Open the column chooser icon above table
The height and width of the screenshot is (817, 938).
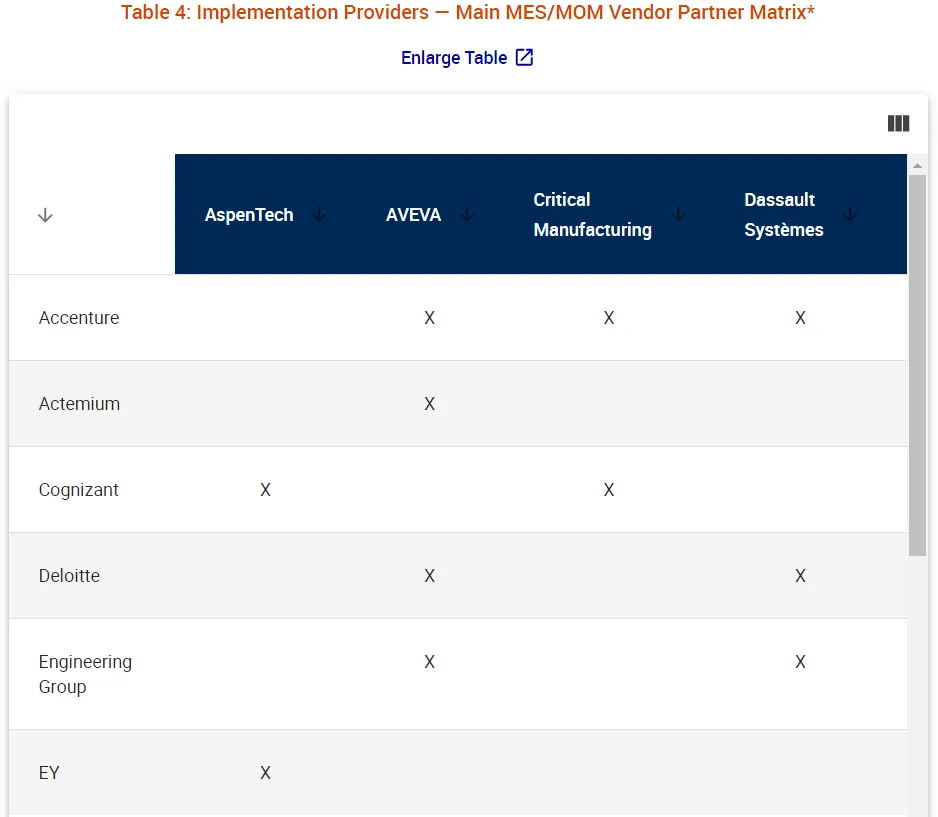[898, 123]
